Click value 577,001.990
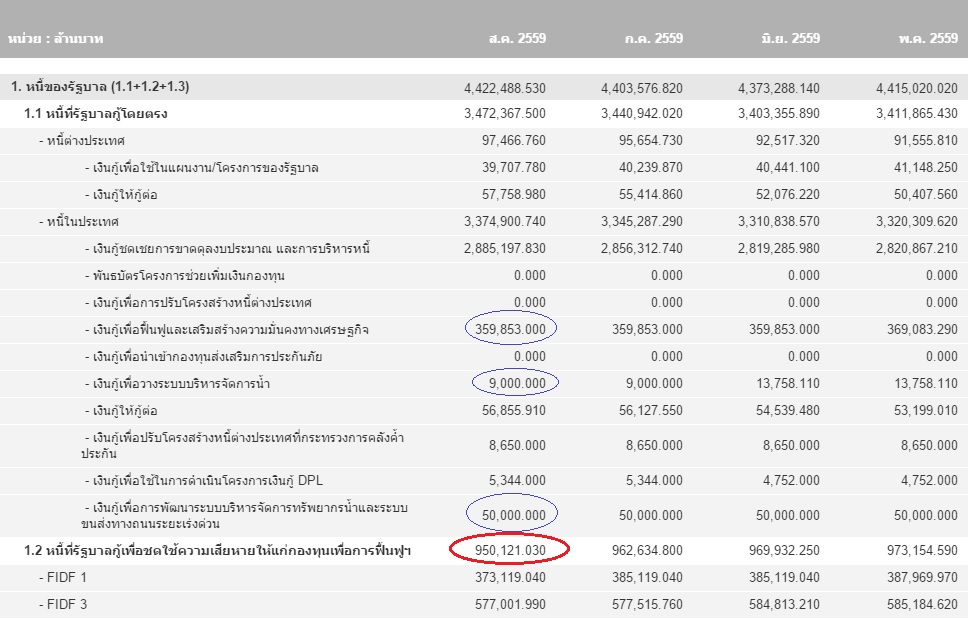 pyautogui.click(x=510, y=604)
